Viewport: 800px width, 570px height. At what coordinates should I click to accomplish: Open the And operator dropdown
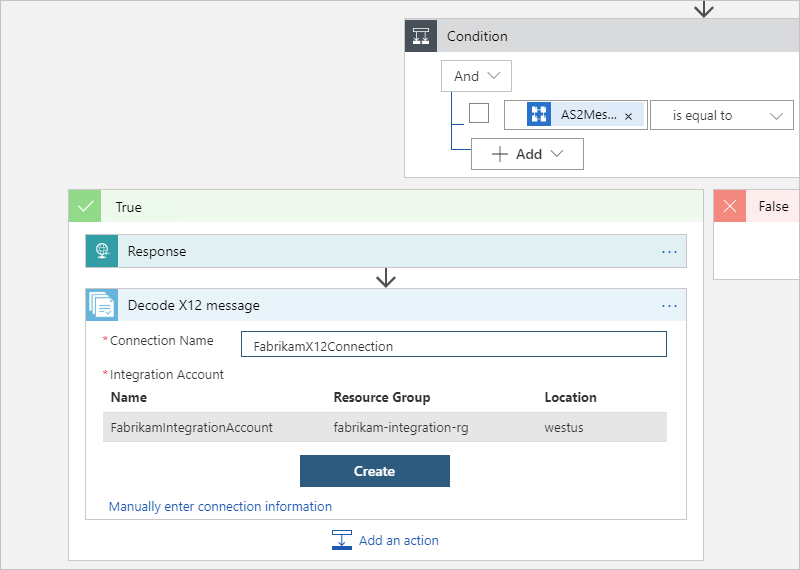click(476, 76)
